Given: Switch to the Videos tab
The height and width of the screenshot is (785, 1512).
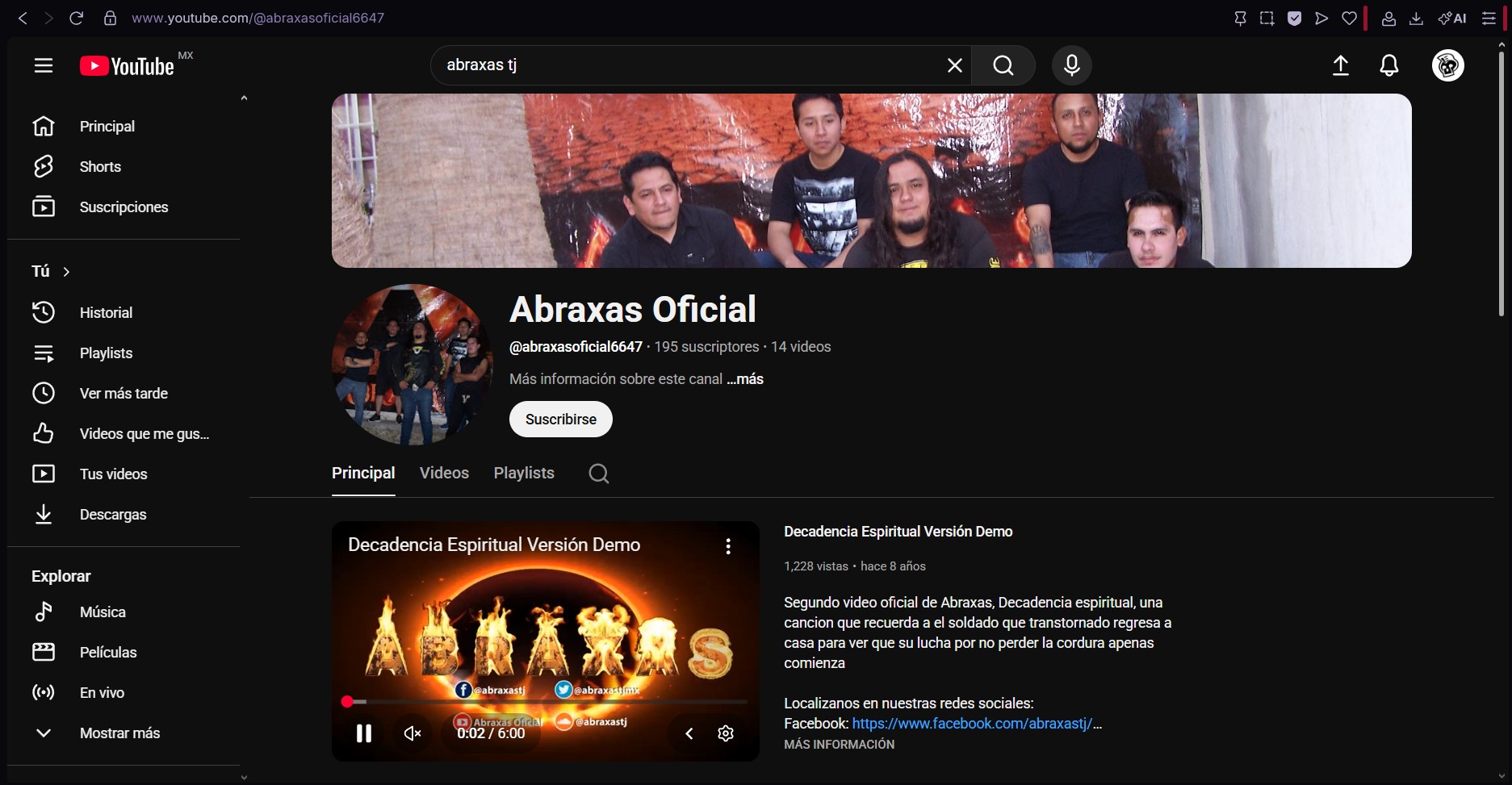Looking at the screenshot, I should (x=444, y=474).
